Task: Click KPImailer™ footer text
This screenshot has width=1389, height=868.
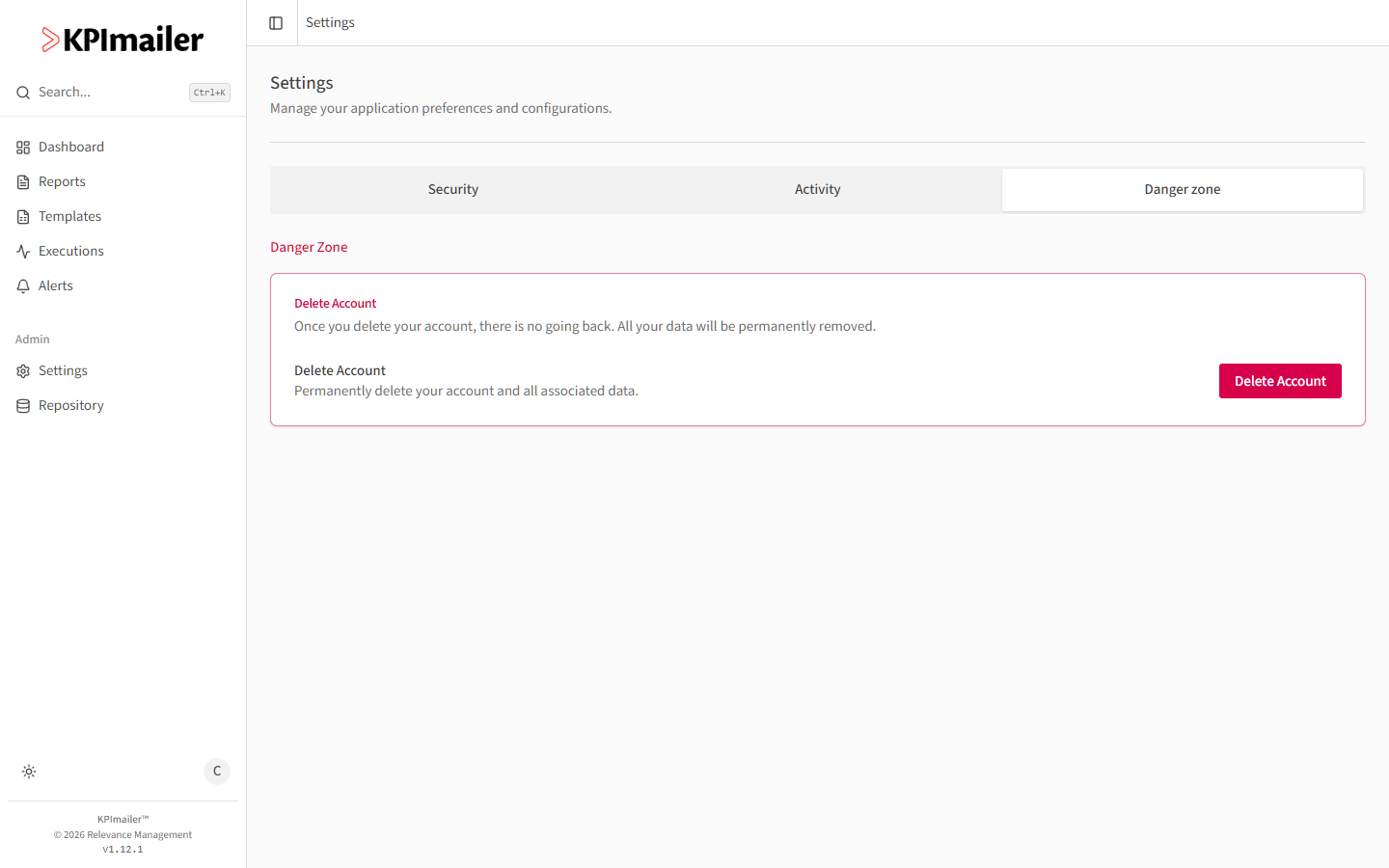Action: pos(123,820)
